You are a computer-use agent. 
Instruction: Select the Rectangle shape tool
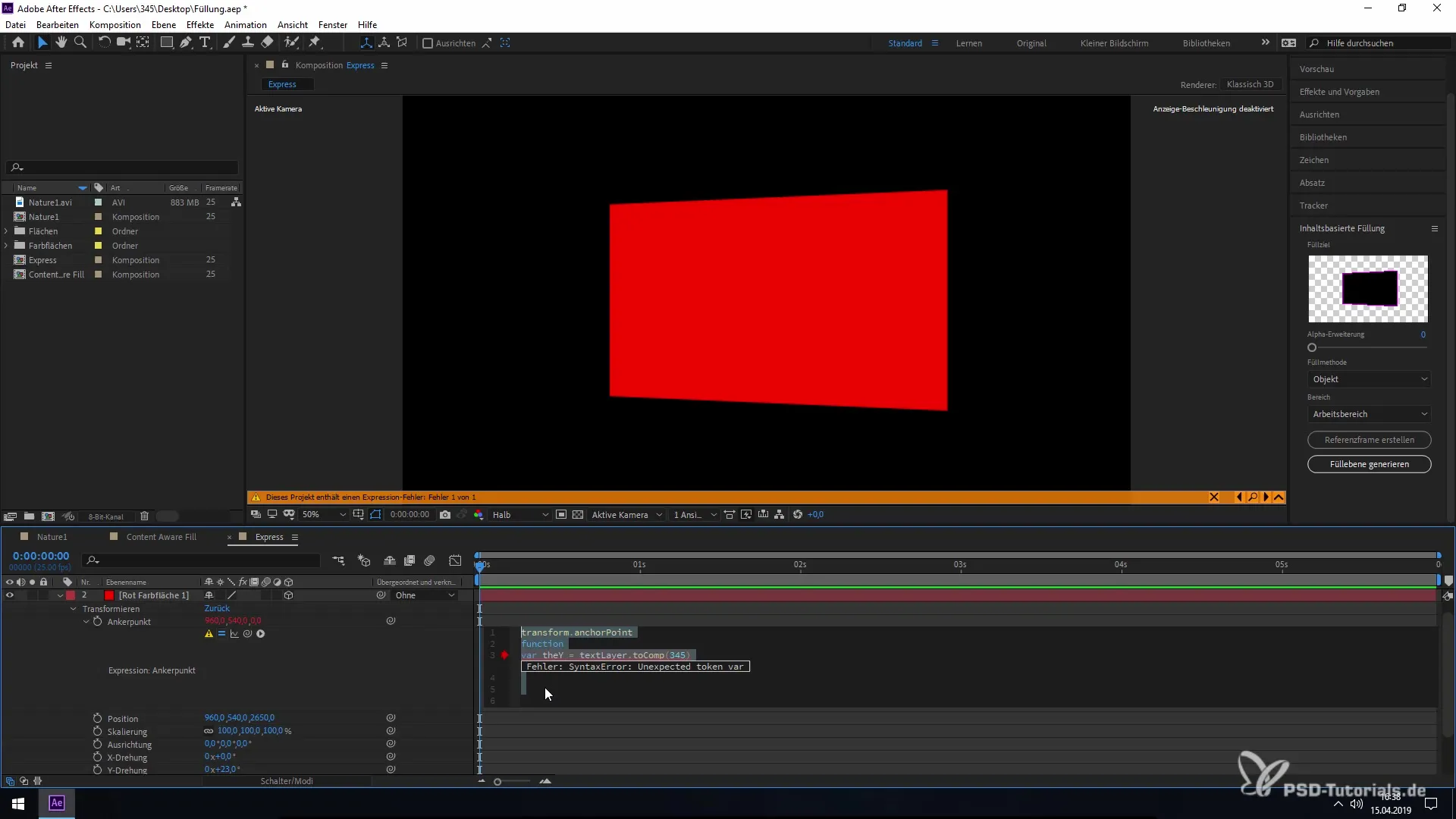click(166, 42)
